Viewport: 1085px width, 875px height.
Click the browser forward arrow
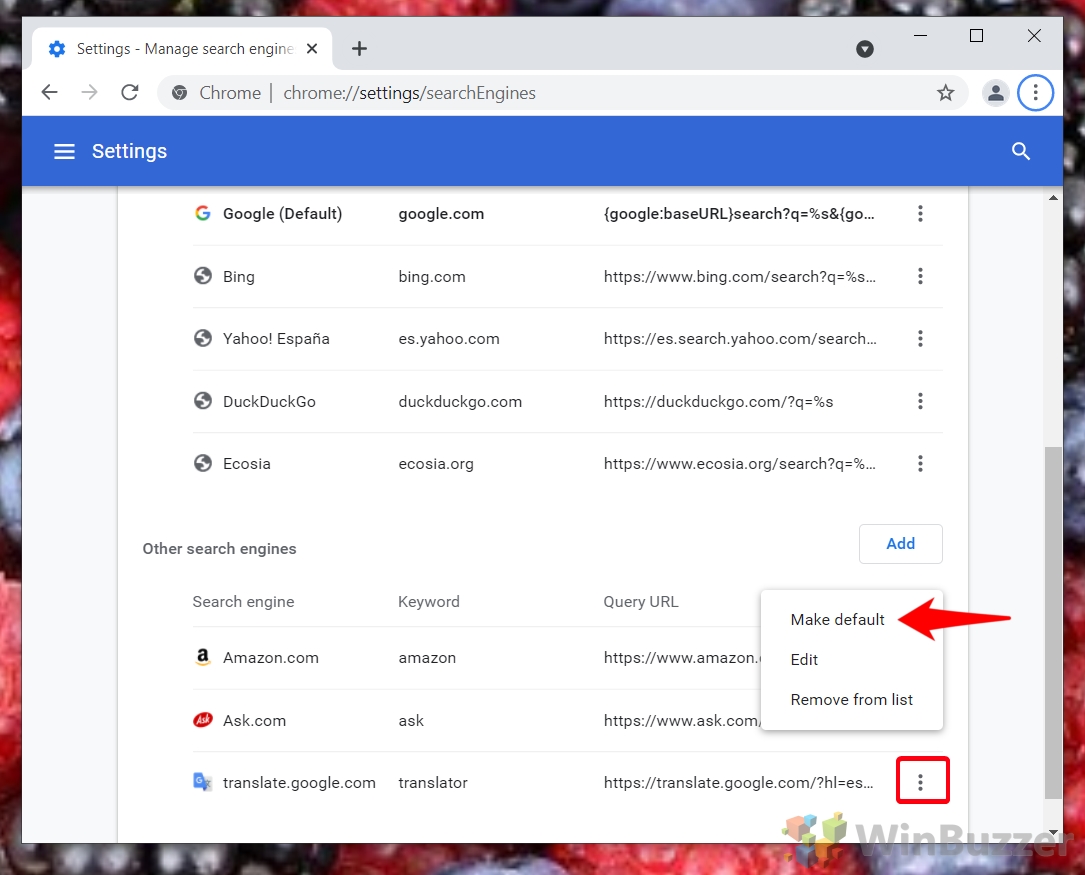coord(89,92)
